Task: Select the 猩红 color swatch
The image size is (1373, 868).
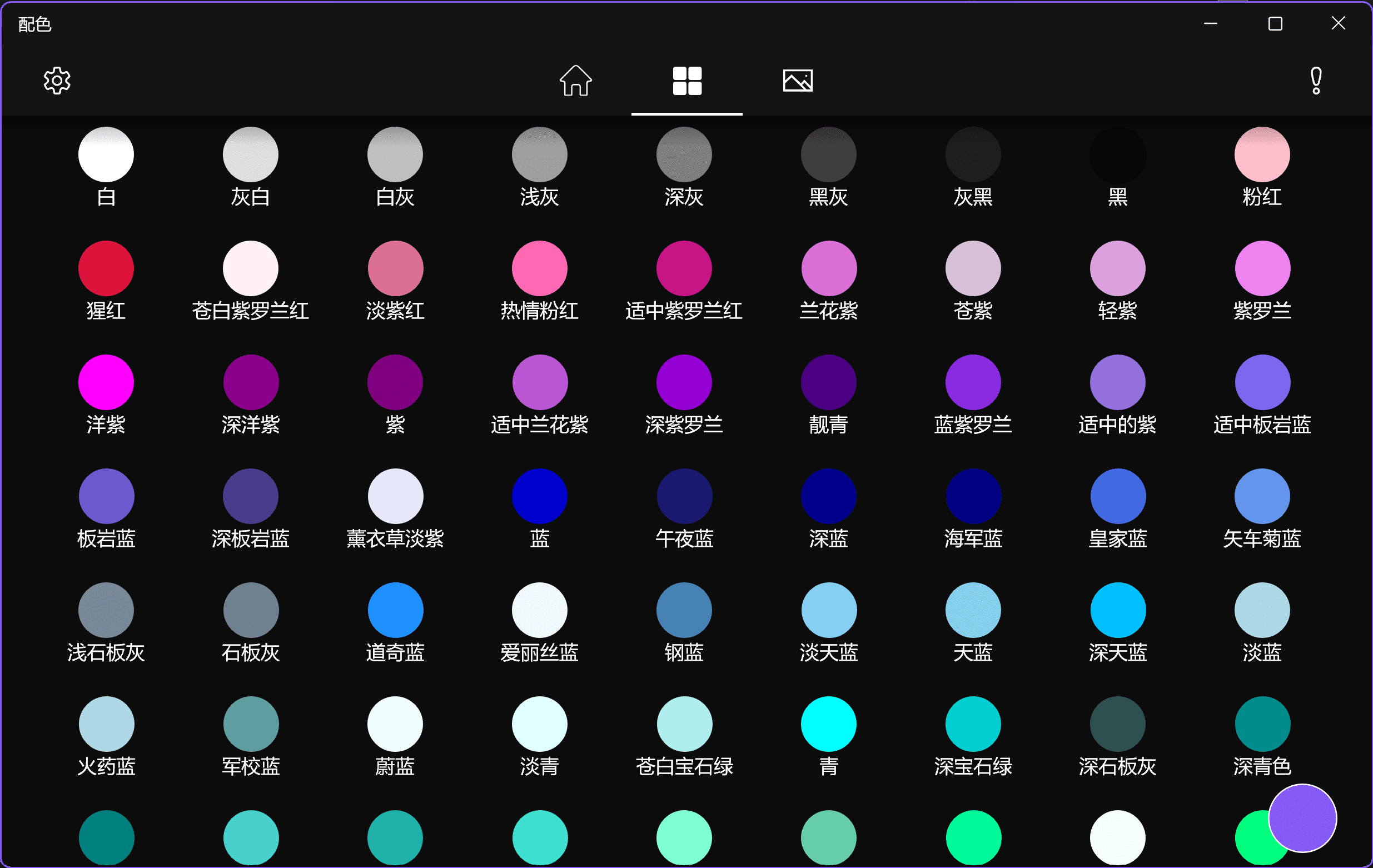Action: click(x=106, y=268)
